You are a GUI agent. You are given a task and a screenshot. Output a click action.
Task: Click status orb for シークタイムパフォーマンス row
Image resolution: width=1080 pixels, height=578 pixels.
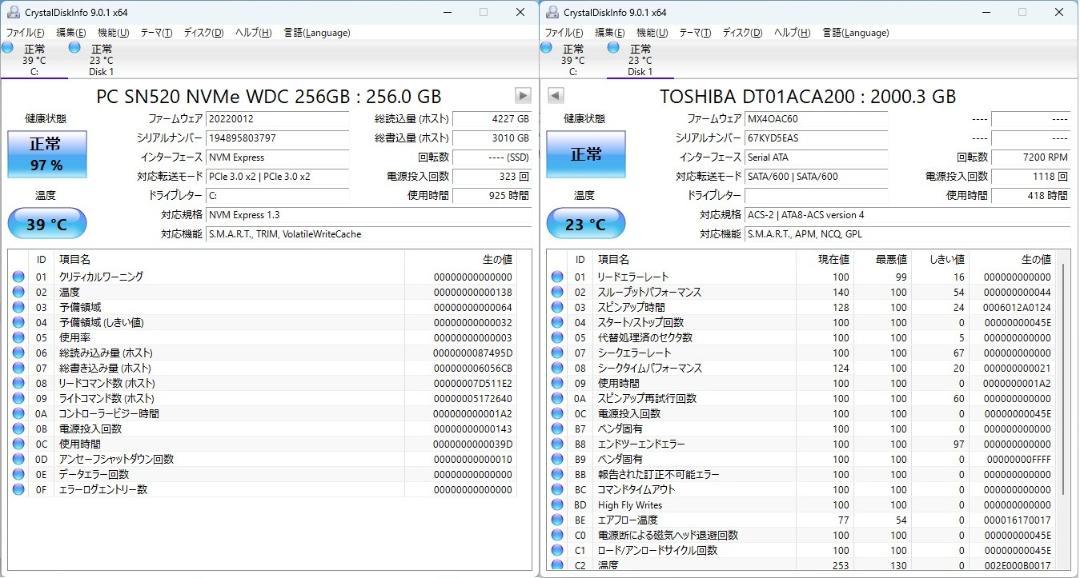(557, 368)
